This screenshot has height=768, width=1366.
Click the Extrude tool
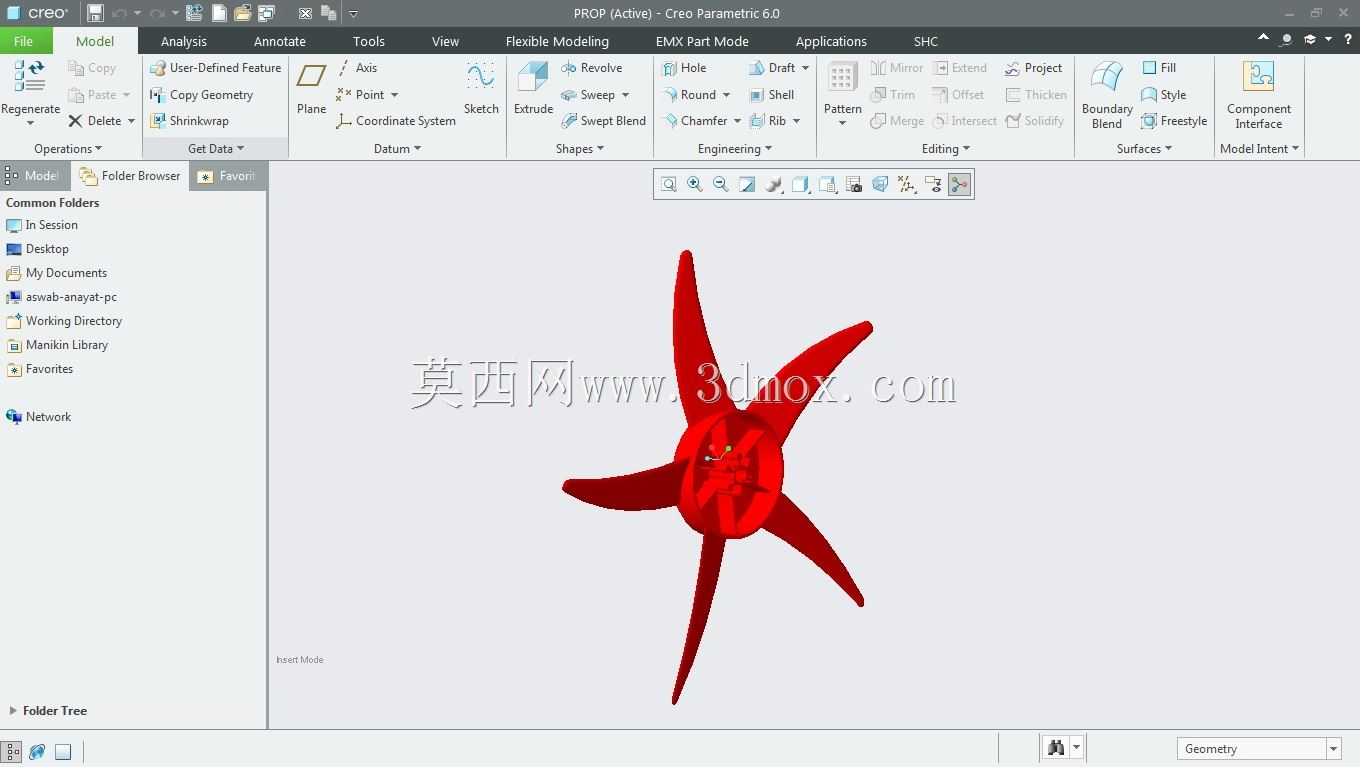[533, 89]
